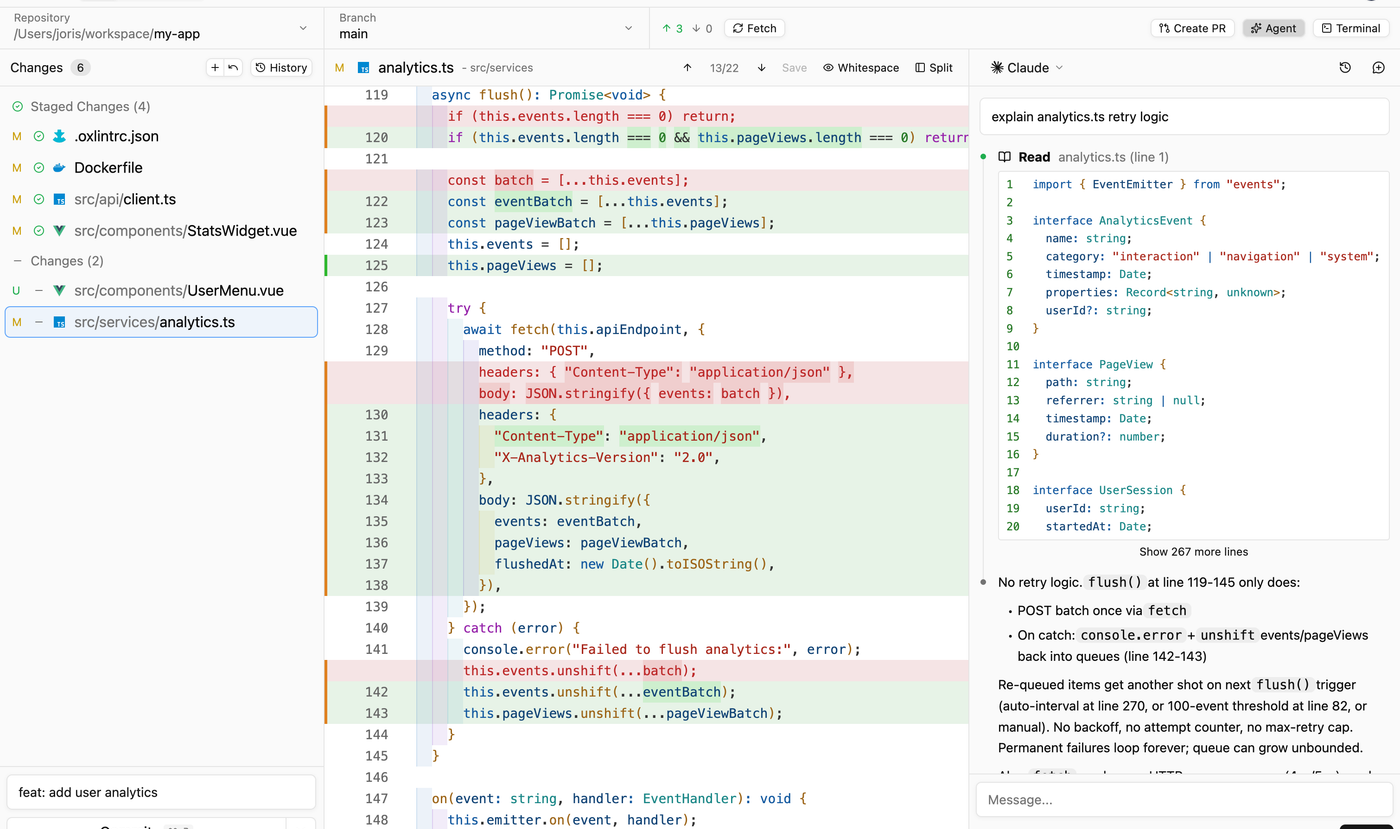This screenshot has width=1400, height=829.
Task: Click the U status beside UserMenu.vue
Action: pyautogui.click(x=17, y=291)
